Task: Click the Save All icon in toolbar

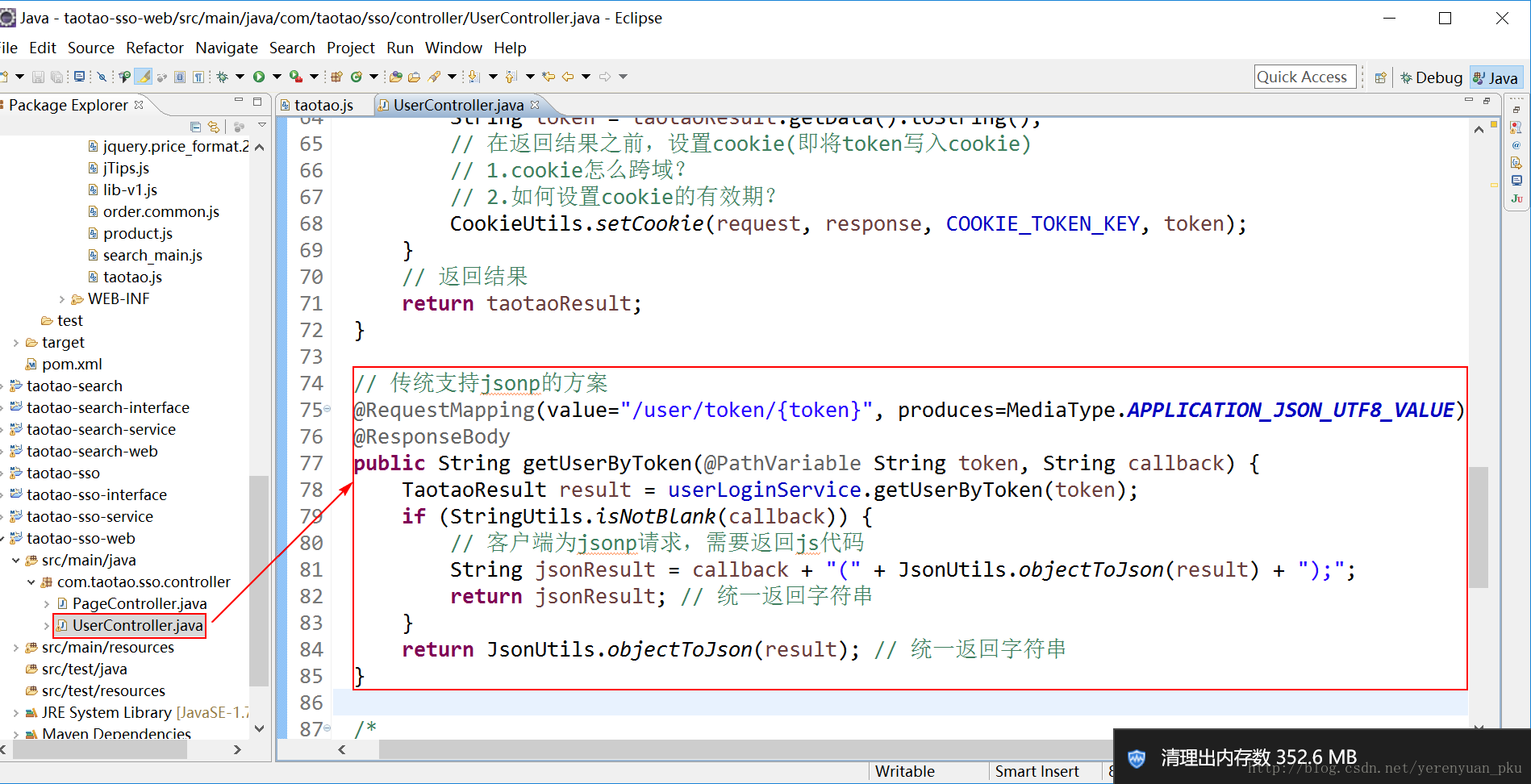Action: tap(56, 77)
